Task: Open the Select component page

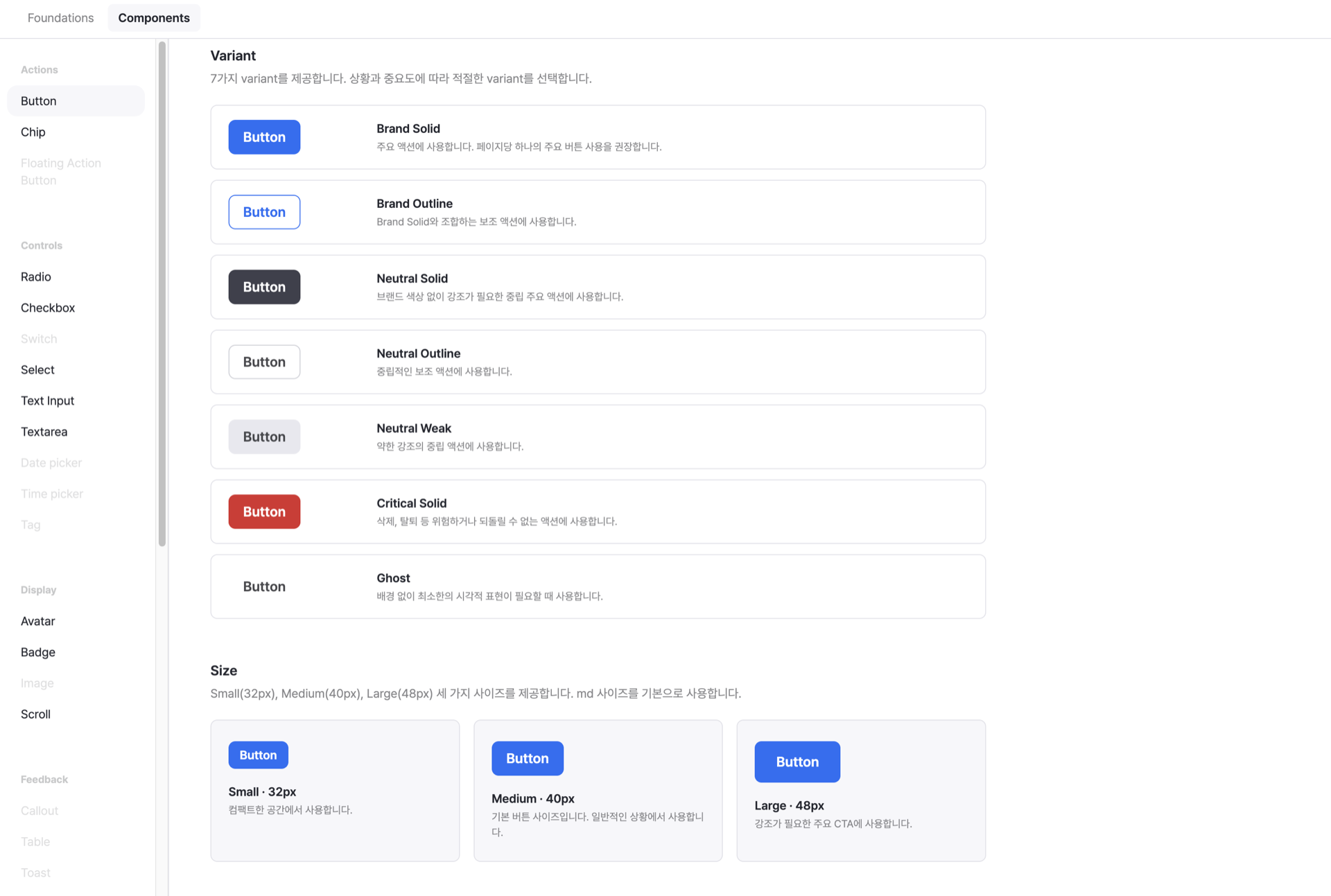Action: point(76,370)
